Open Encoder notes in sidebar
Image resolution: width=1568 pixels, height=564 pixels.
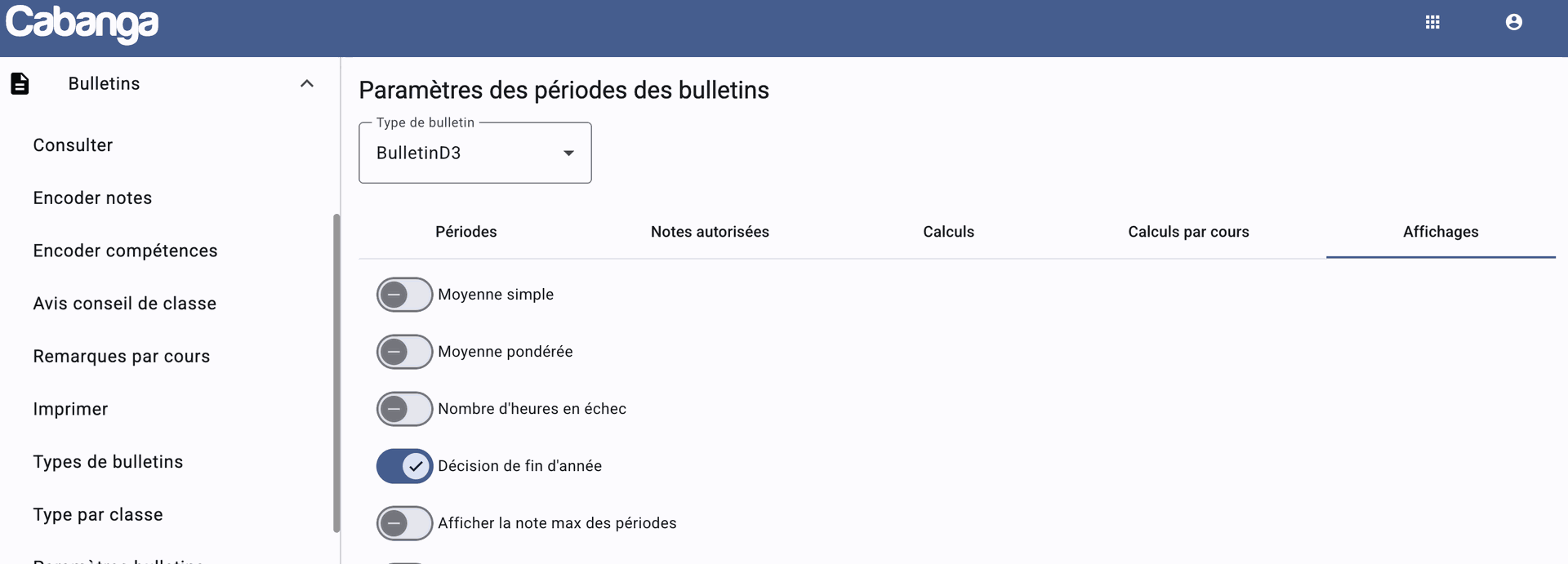pyautogui.click(x=92, y=198)
